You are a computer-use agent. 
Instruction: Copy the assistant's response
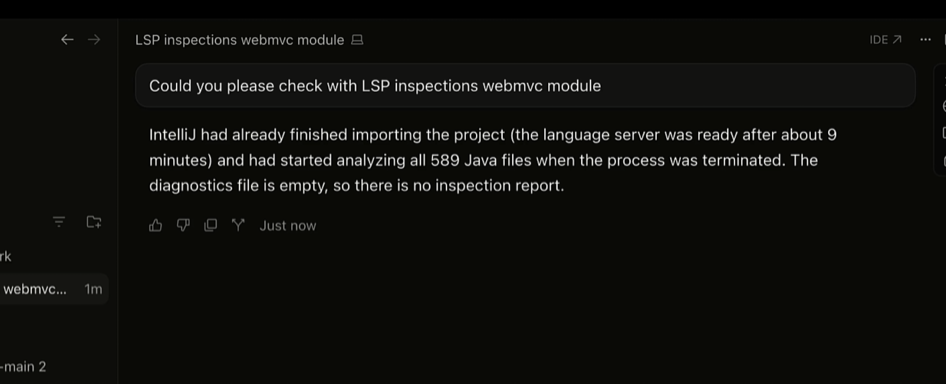(x=211, y=226)
